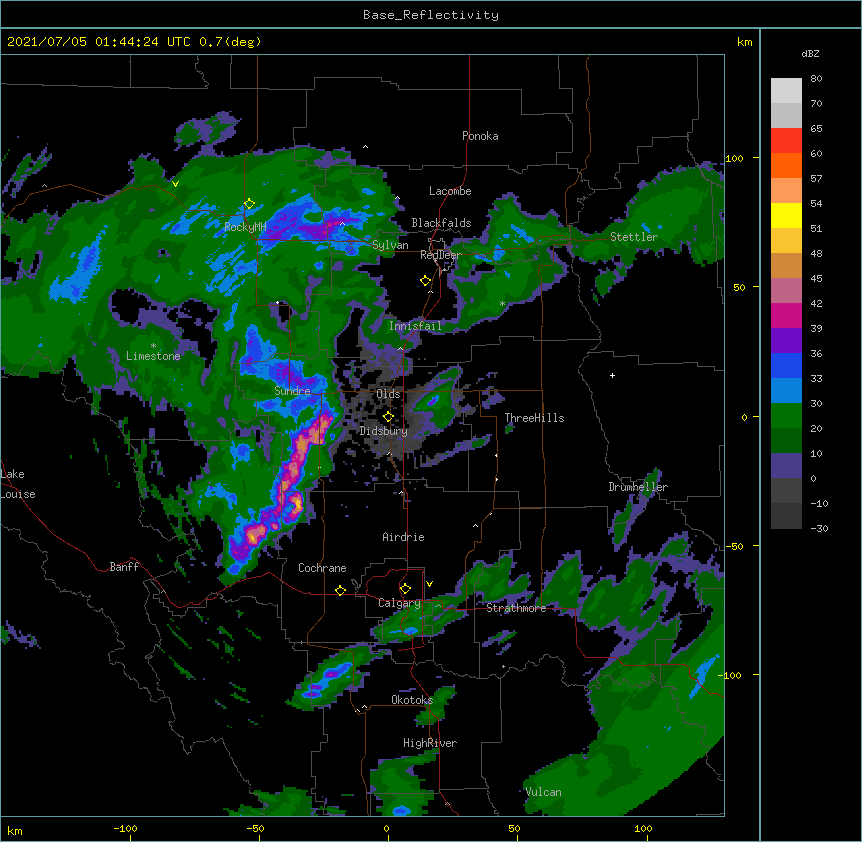
Task: Click the Lacombe city label
Action: (x=450, y=191)
